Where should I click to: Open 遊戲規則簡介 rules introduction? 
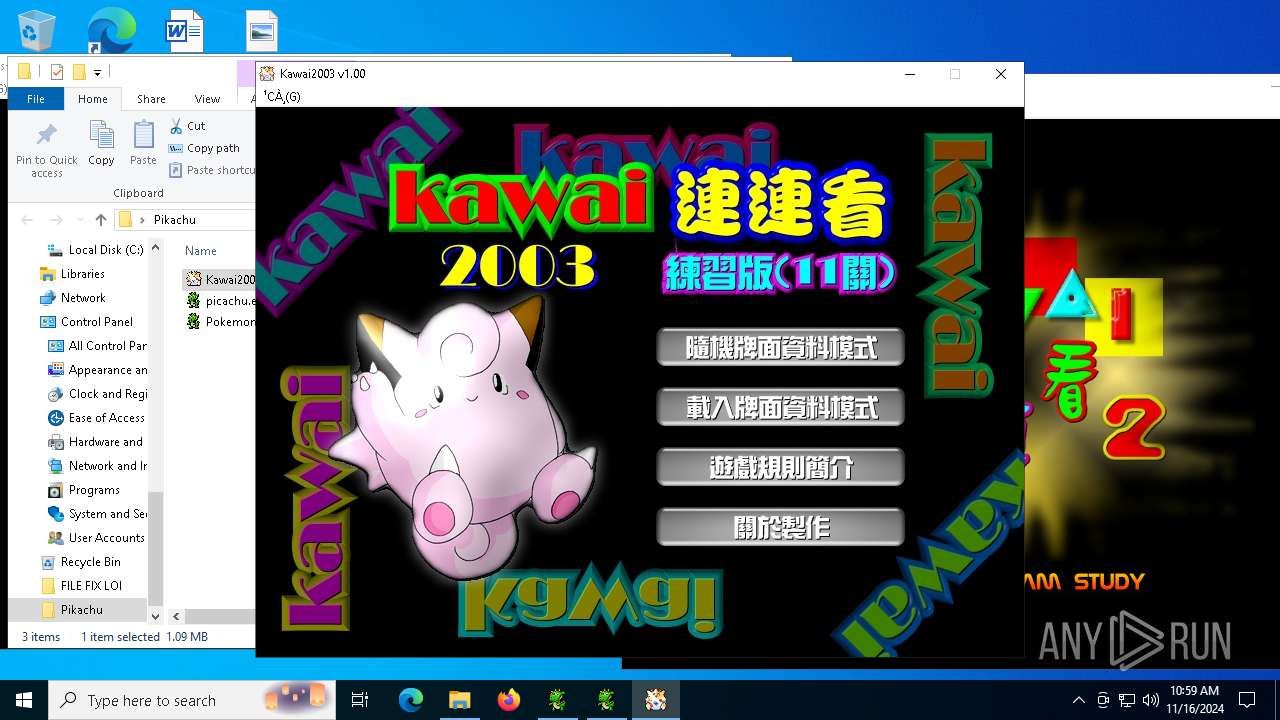[x=781, y=467]
